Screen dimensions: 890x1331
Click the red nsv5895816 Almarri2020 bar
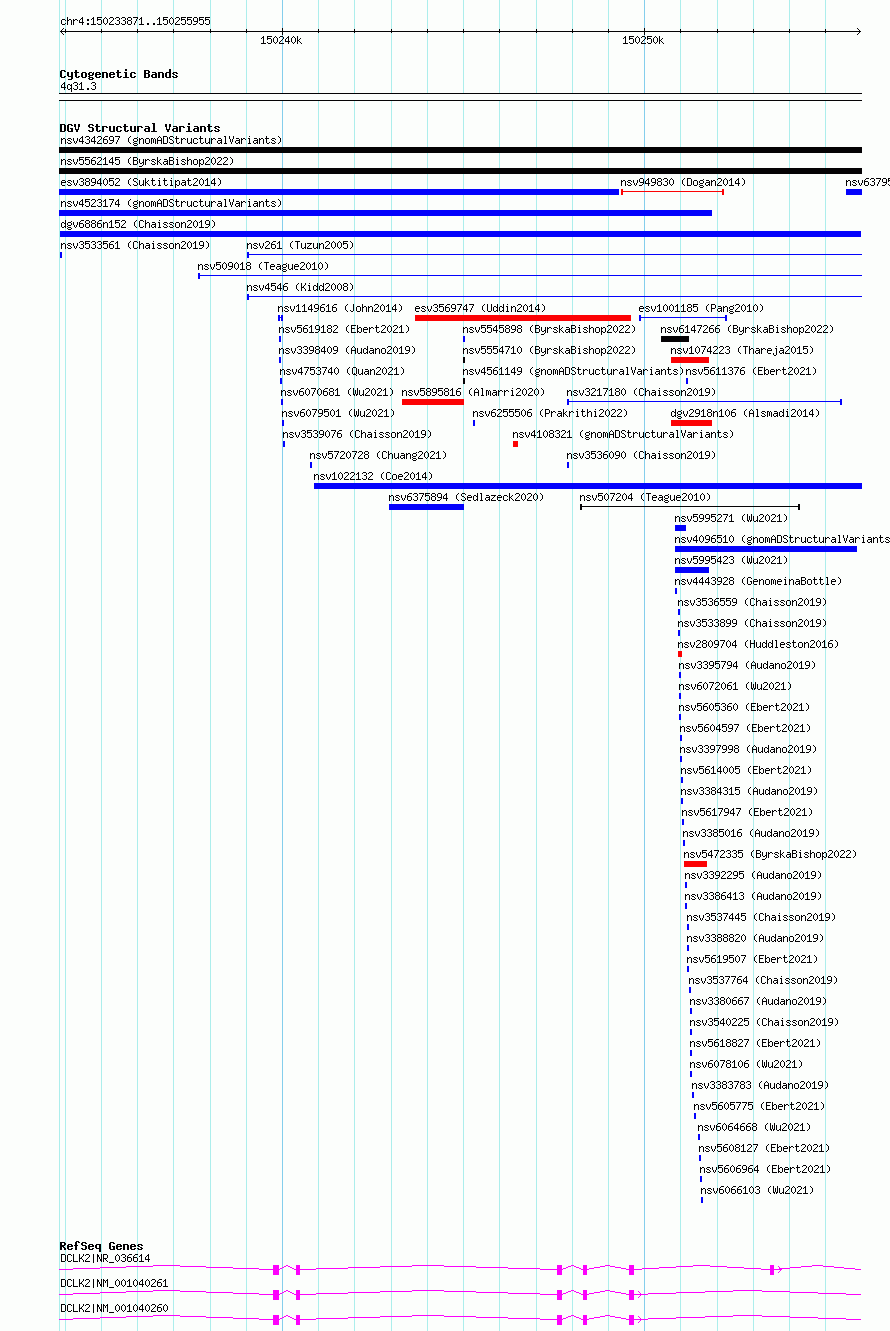click(433, 402)
